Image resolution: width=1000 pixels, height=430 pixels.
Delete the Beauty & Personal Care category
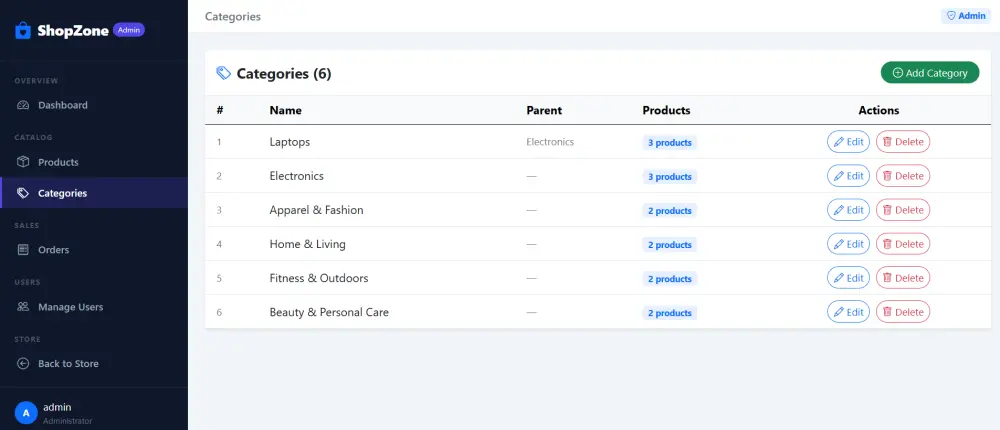tap(903, 312)
